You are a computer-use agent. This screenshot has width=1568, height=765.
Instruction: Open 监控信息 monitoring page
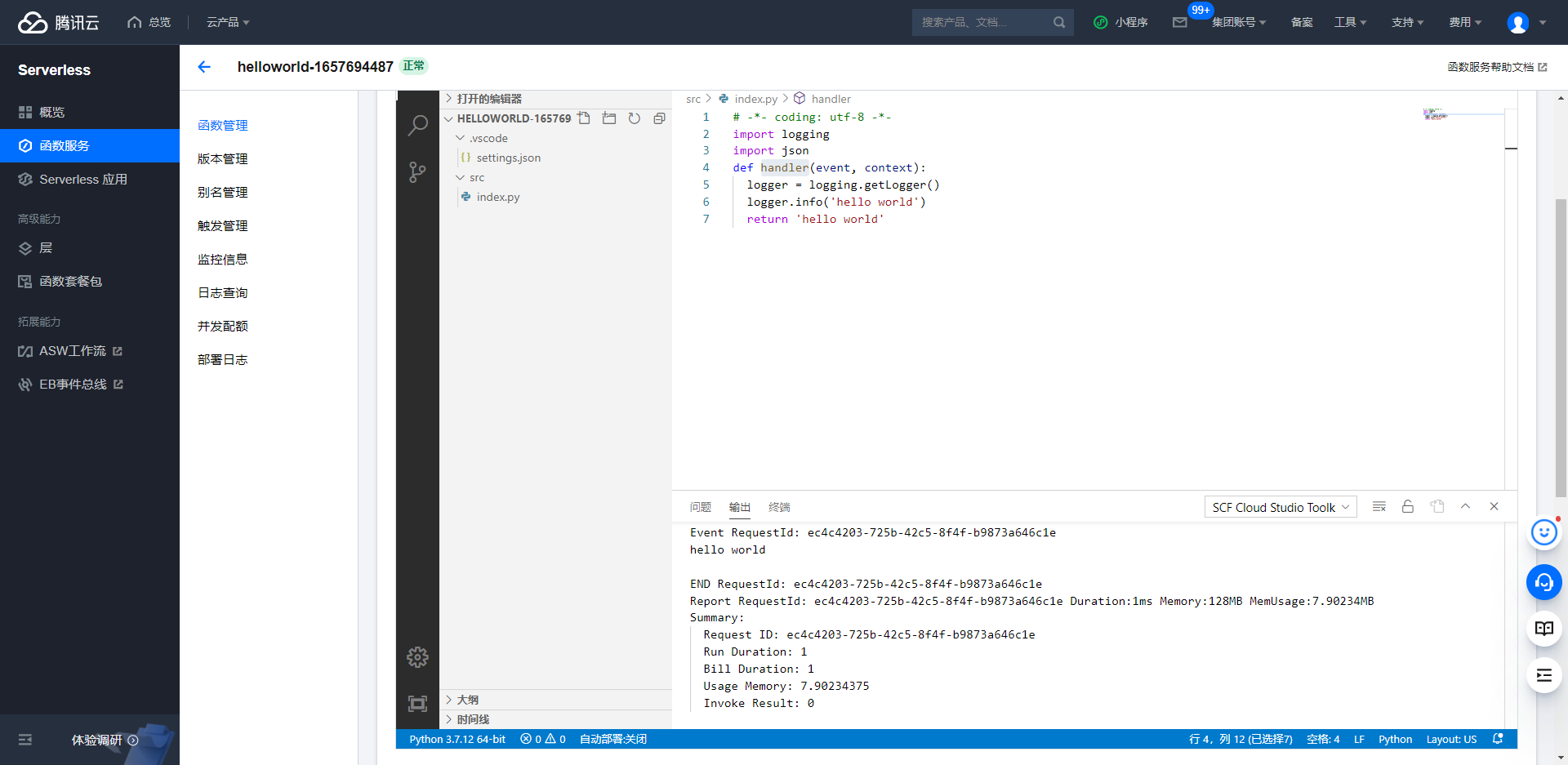click(x=223, y=259)
